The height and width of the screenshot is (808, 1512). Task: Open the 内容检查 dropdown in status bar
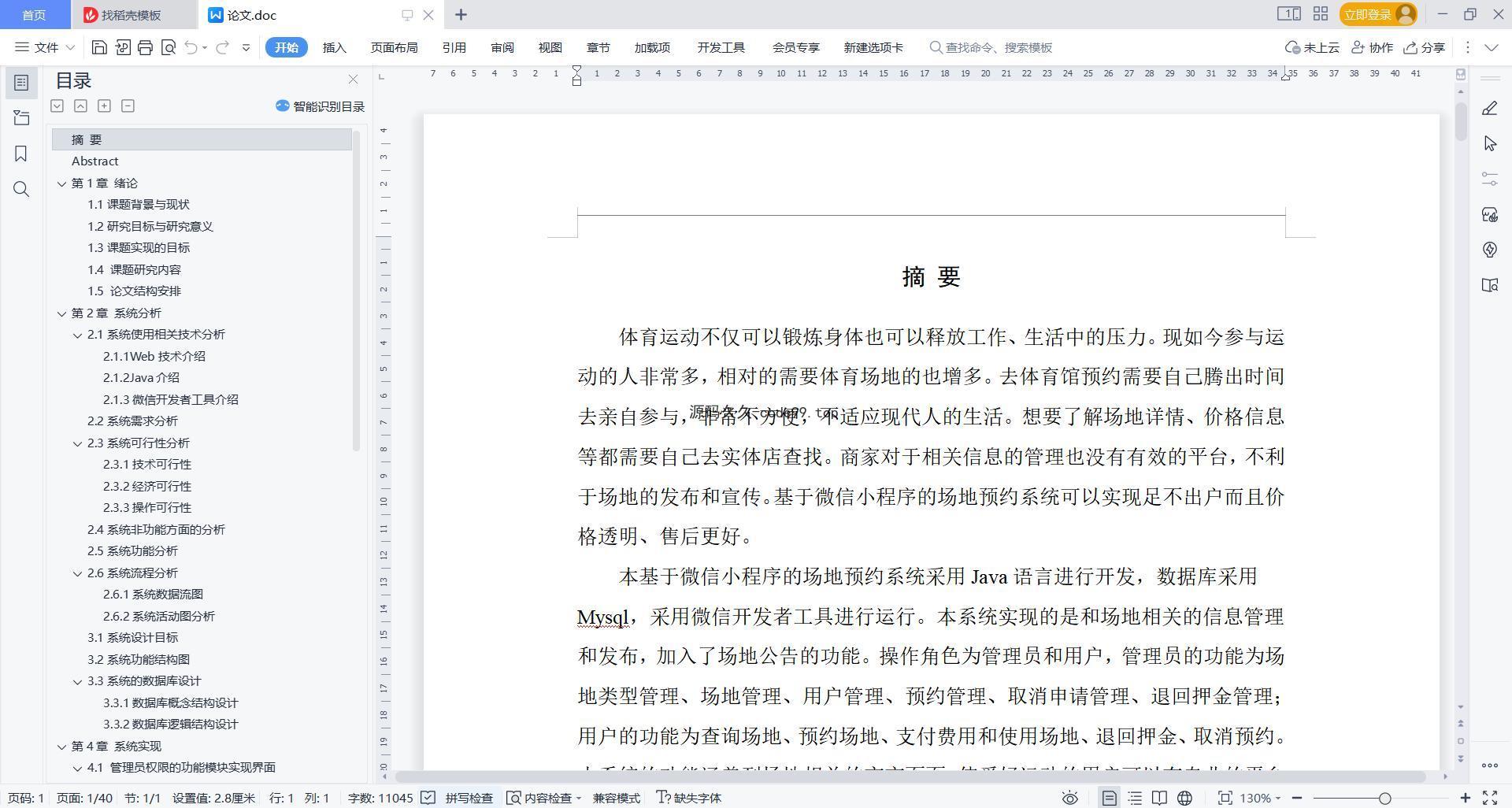[x=544, y=798]
